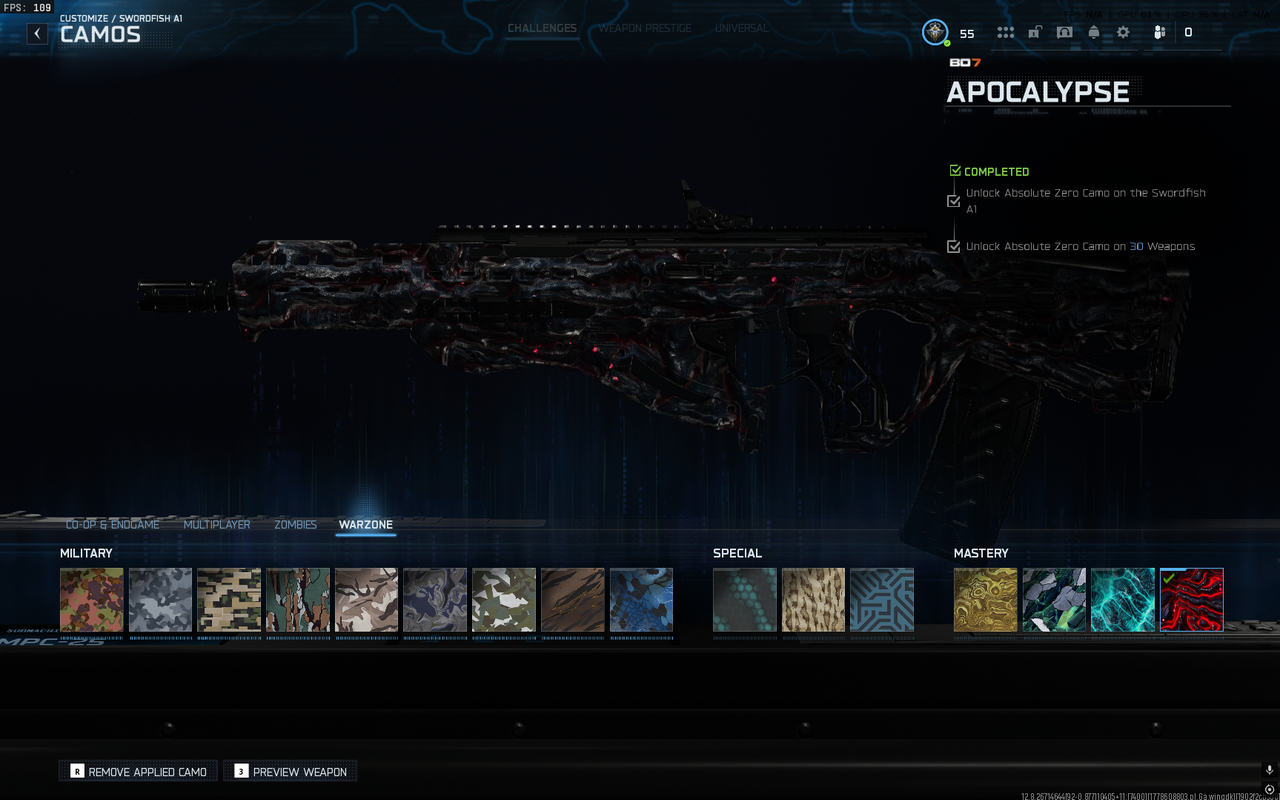Viewport: 1280px width, 800px height.
Task: Click the Swordfish A1 challenge checkbox
Action: [x=954, y=201]
